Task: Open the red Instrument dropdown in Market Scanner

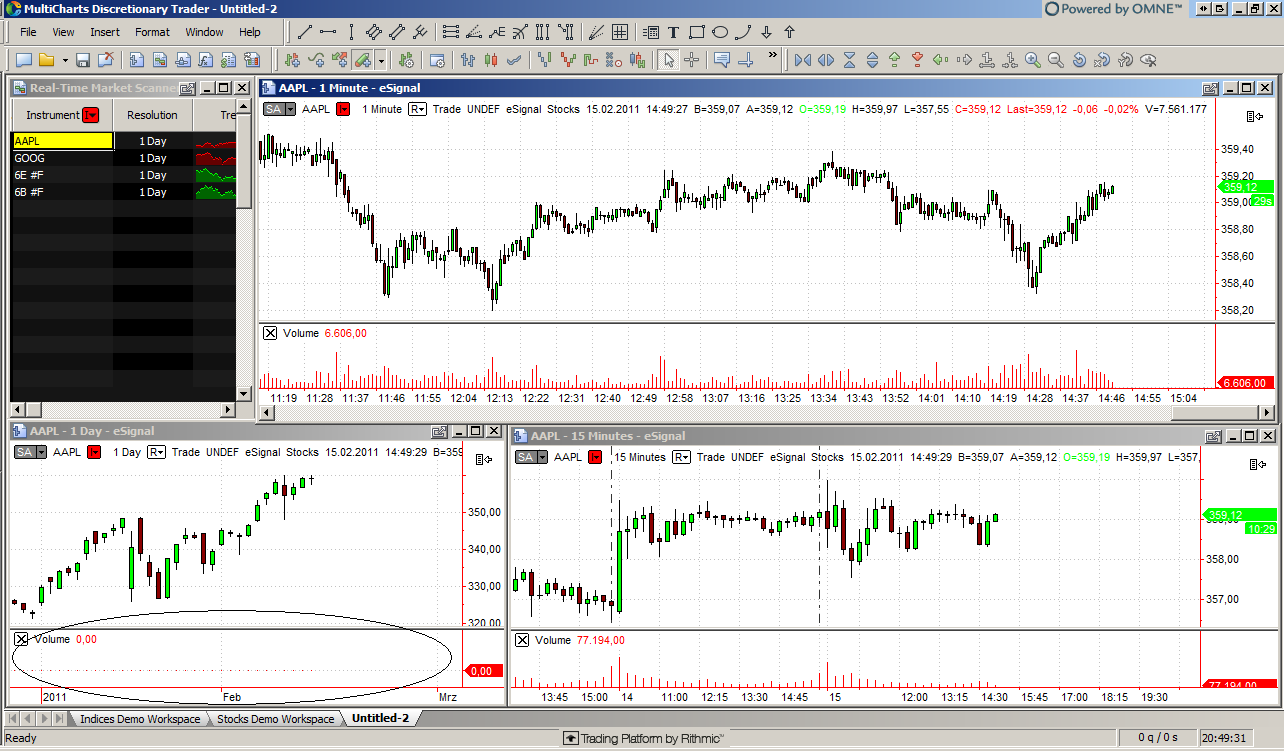Action: coord(91,115)
